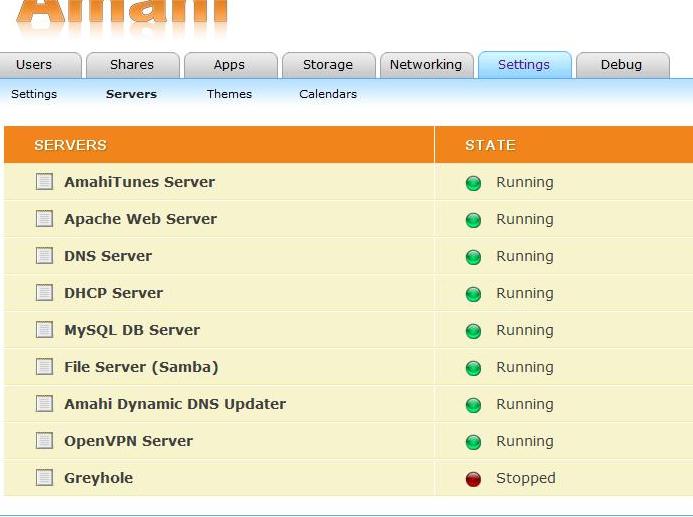The image size is (693, 517).
Task: Expand the DHCP Server entry
Action: (x=114, y=293)
